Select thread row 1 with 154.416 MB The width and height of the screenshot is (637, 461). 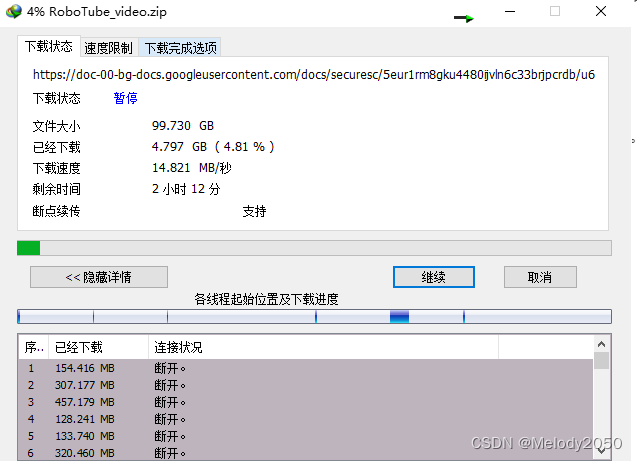coord(306,368)
